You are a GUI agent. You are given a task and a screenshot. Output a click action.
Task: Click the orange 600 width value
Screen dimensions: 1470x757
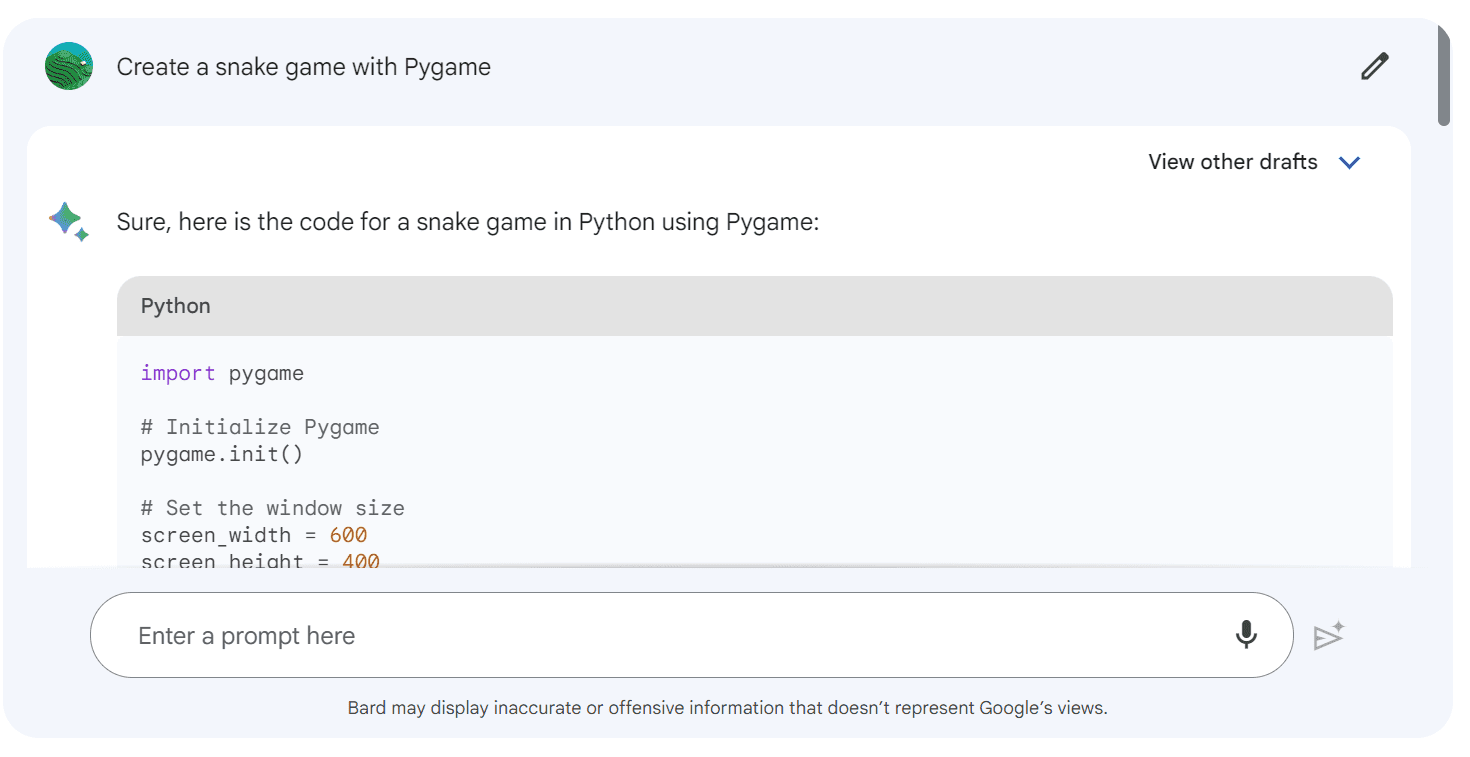pos(349,535)
